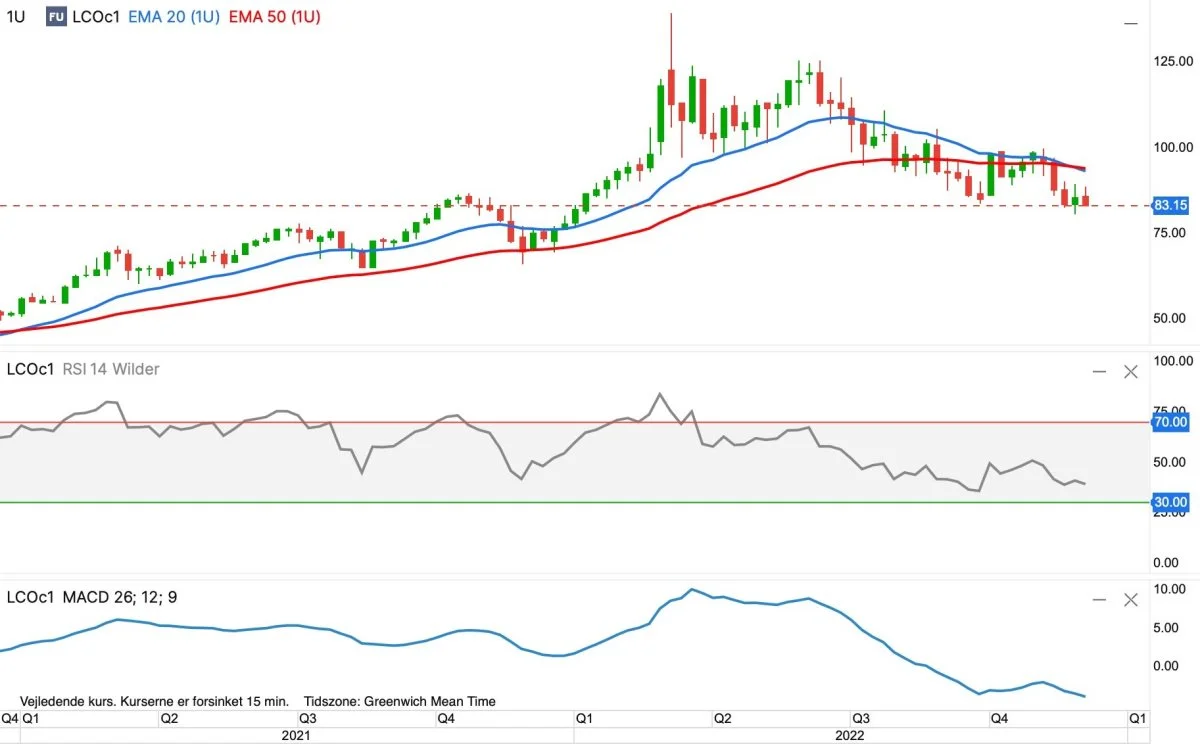Click the EMA 50 (1U) legend label
1200x744 pixels.
click(x=275, y=17)
